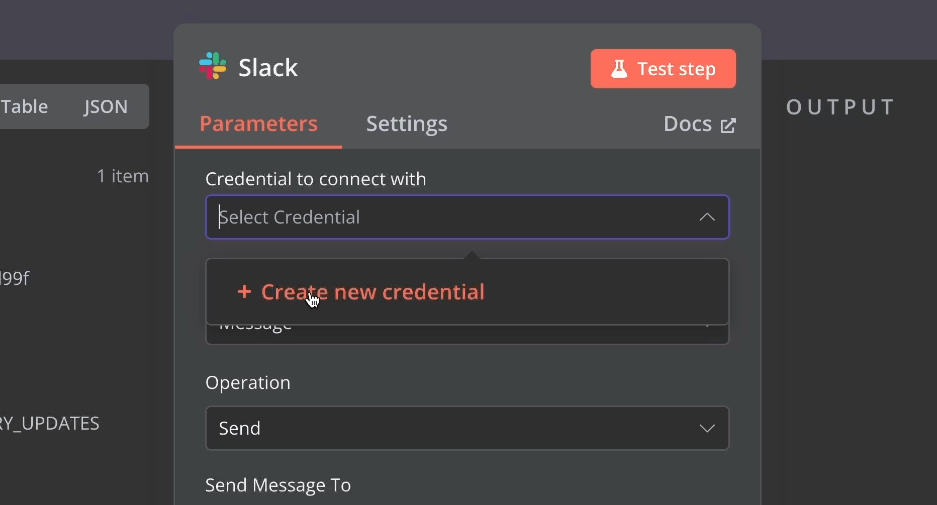Expand the Operation dropdown chevron
Image resolution: width=937 pixels, height=505 pixels.
click(707, 428)
